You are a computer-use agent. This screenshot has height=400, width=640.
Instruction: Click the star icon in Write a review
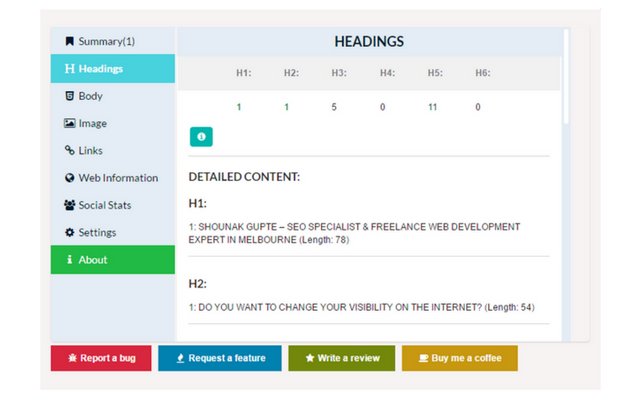[310, 358]
